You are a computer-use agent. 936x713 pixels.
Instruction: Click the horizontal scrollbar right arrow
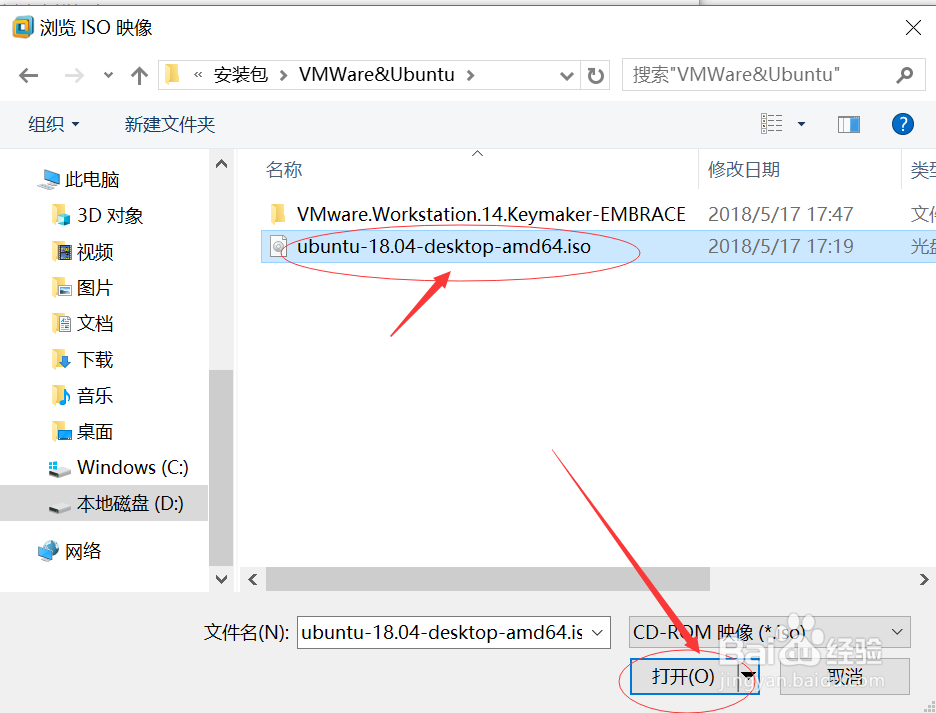coord(923,579)
